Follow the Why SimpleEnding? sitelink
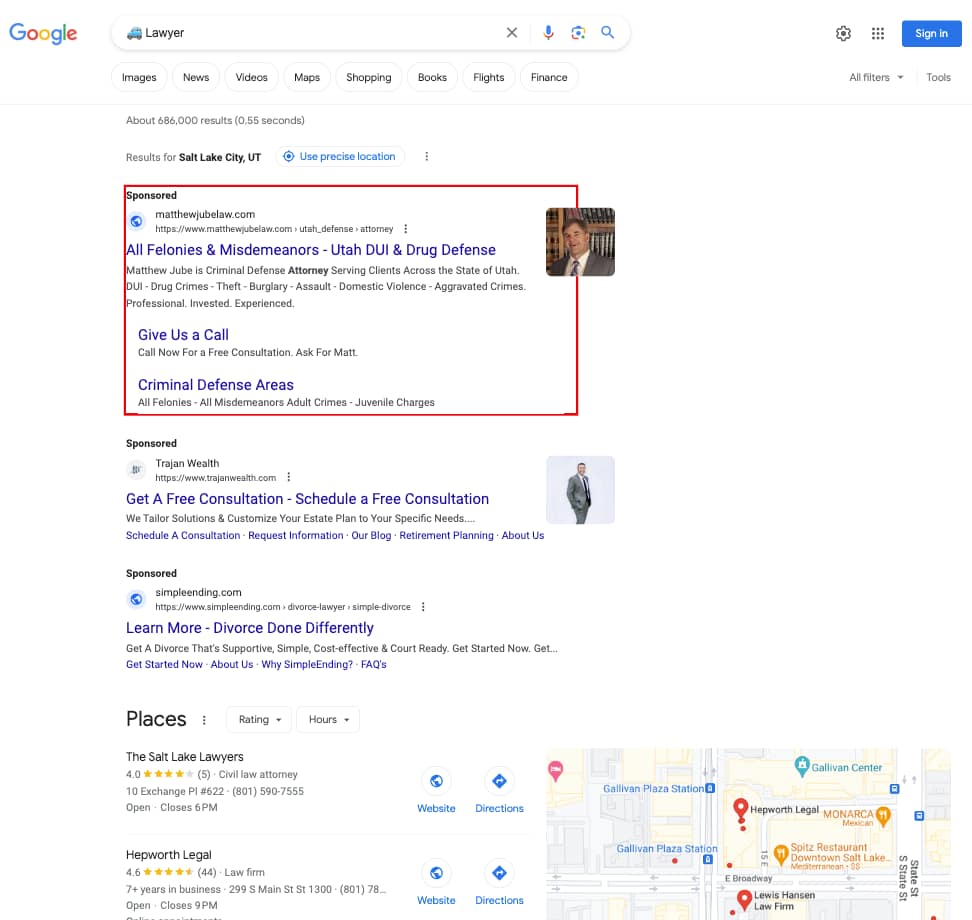 click(x=307, y=665)
